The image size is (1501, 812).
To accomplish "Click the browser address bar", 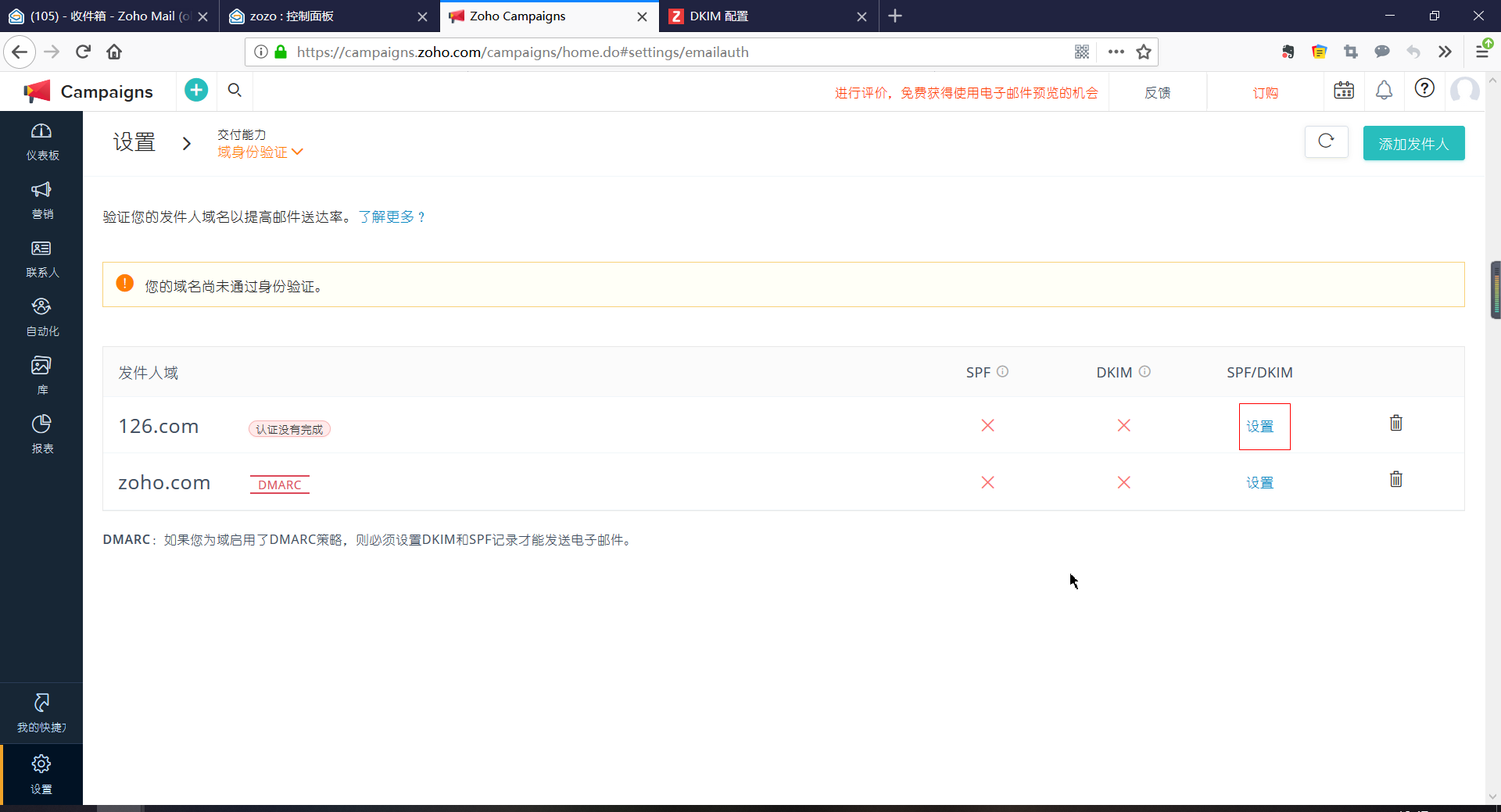I will coord(672,52).
